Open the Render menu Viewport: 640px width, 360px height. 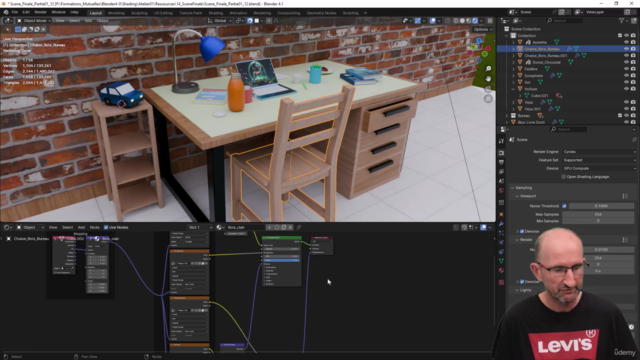click(40, 12)
